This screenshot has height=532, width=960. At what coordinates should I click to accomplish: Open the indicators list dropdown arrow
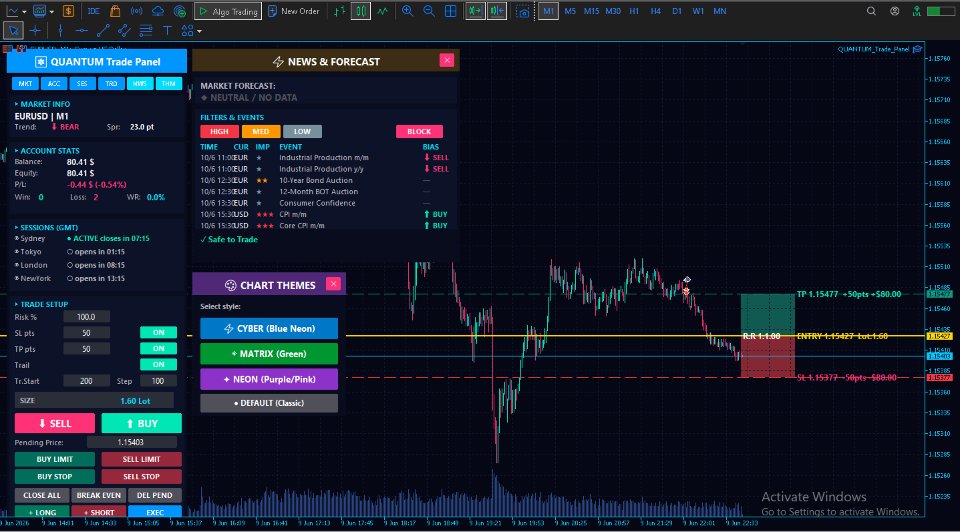pyautogui.click(x=51, y=11)
